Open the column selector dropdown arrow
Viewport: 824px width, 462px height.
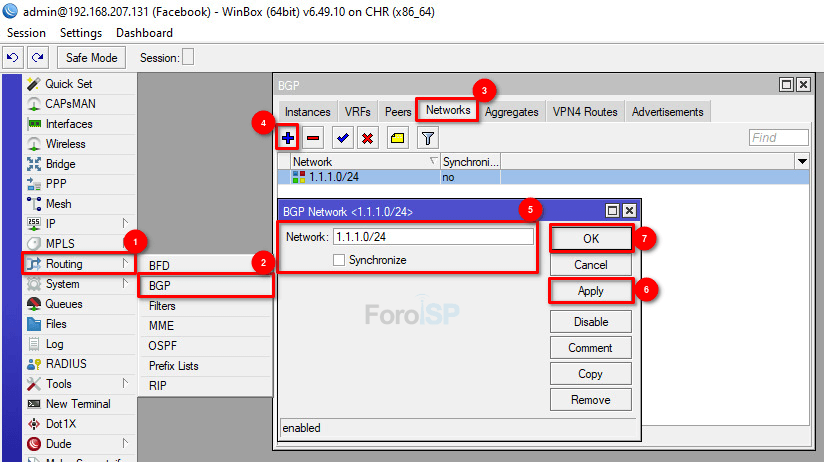802,161
